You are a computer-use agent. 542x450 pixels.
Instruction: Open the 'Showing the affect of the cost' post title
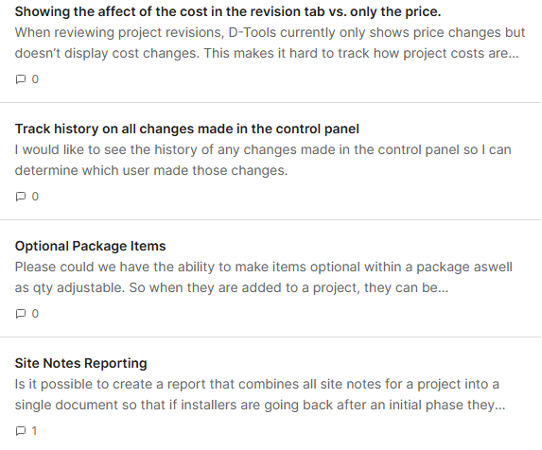[x=228, y=12]
